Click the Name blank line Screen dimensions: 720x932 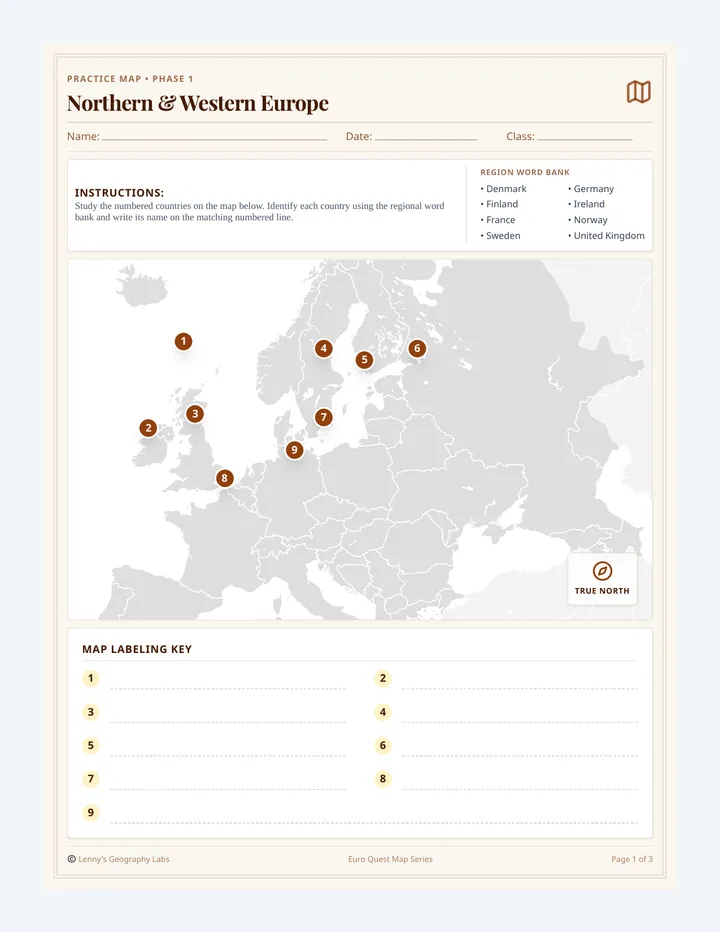pos(215,139)
